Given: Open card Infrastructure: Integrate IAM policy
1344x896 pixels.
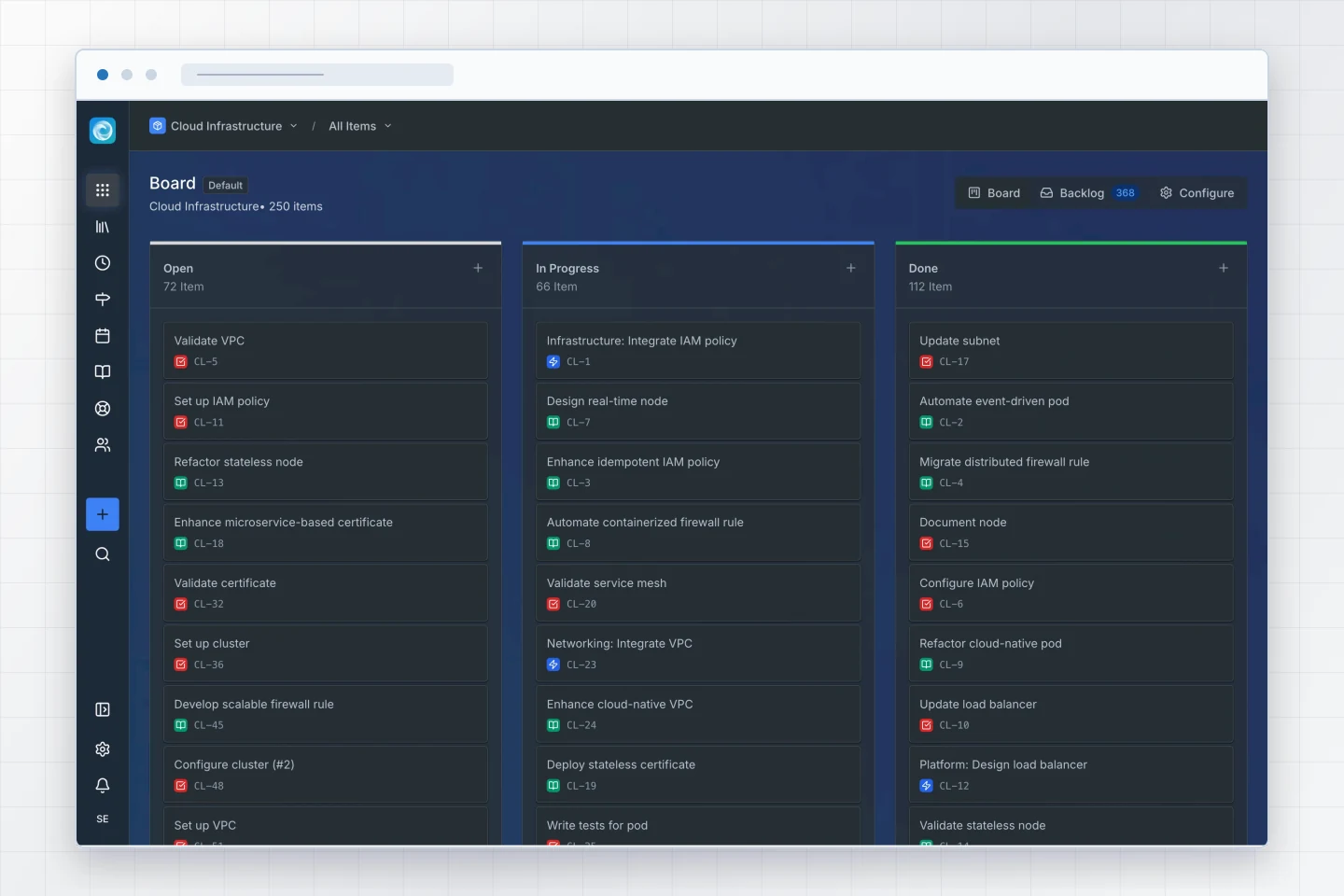Looking at the screenshot, I should [698, 350].
